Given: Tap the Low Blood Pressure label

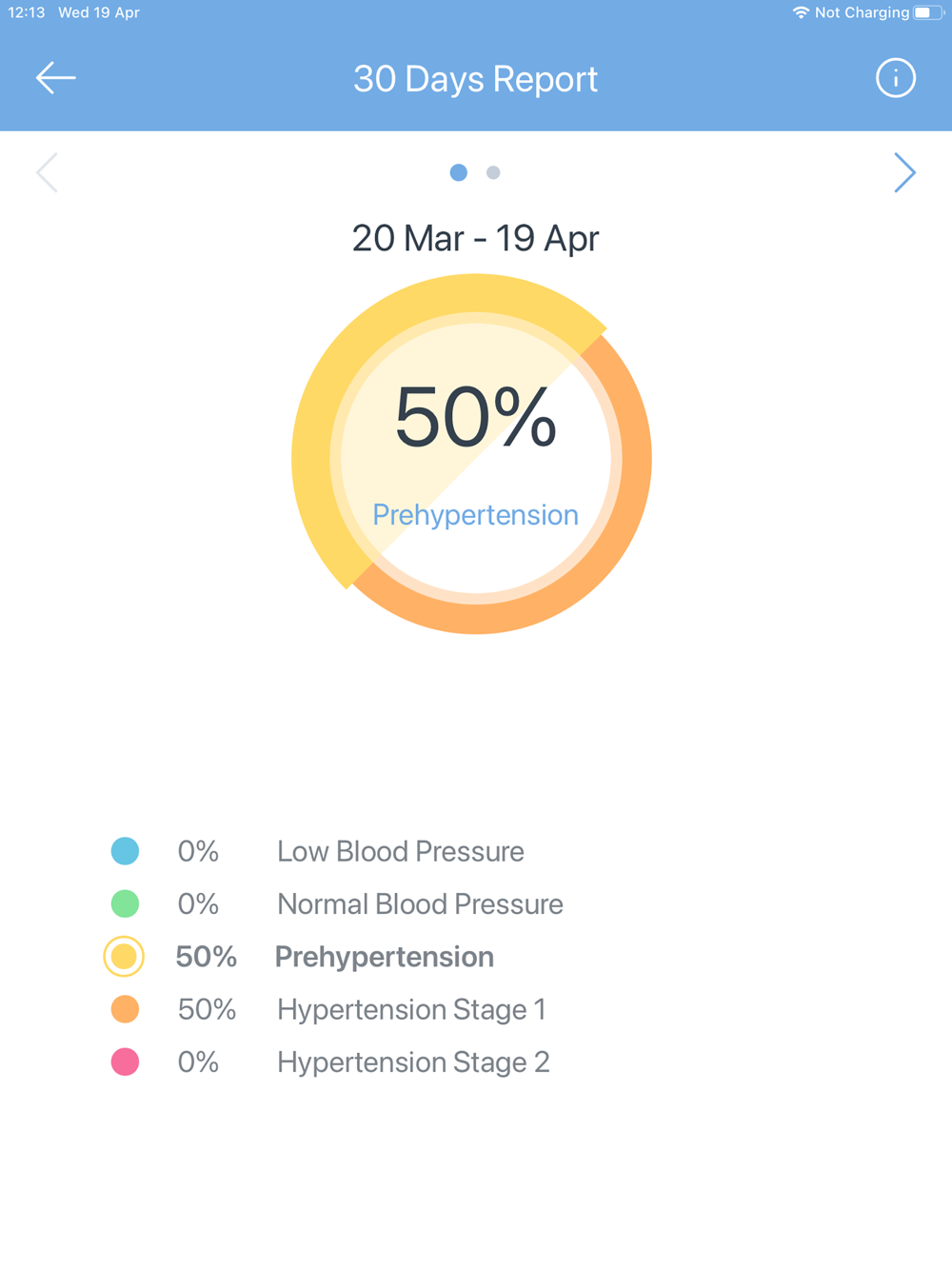Looking at the screenshot, I should tap(400, 851).
